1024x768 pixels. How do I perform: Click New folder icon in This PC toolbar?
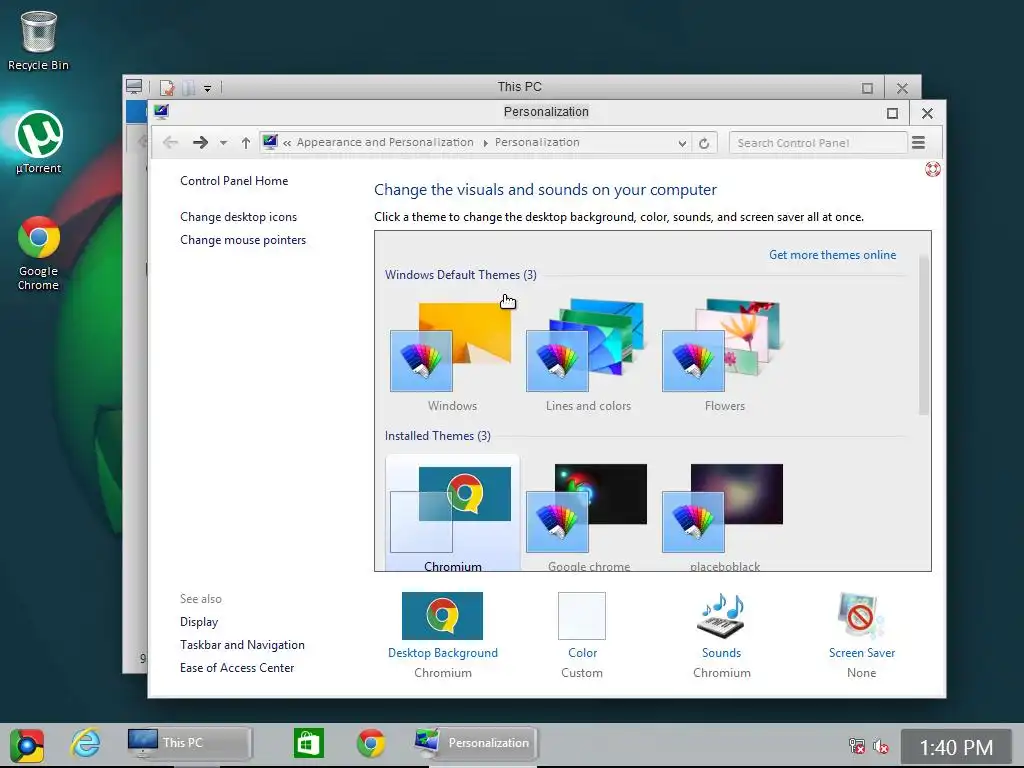(189, 87)
